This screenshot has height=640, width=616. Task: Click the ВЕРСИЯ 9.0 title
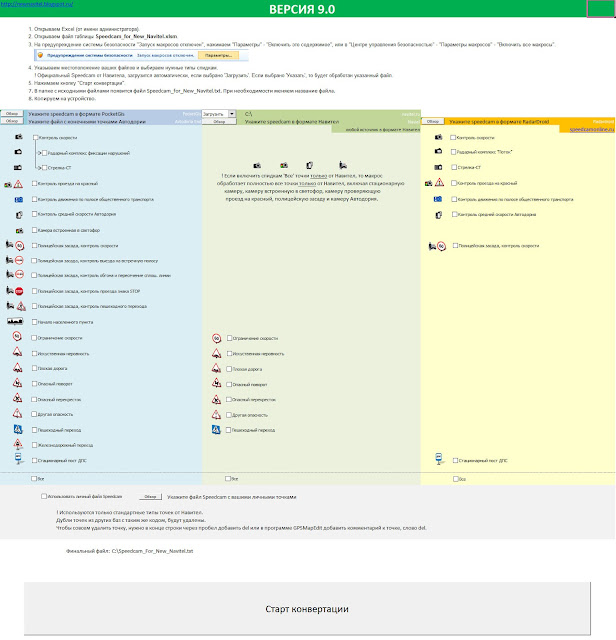(x=302, y=9)
